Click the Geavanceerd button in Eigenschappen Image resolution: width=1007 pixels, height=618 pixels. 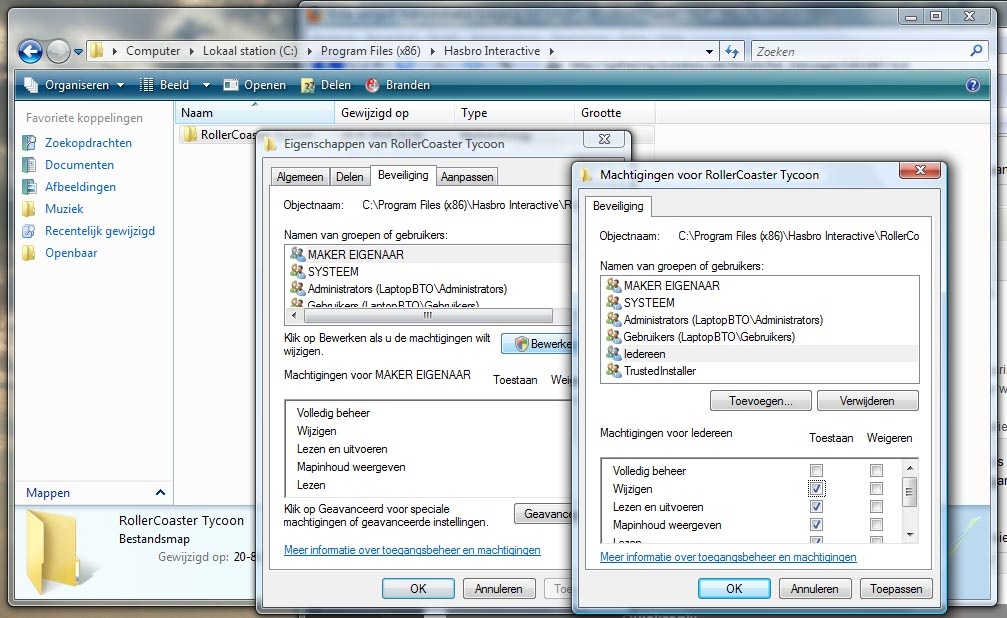tap(543, 514)
